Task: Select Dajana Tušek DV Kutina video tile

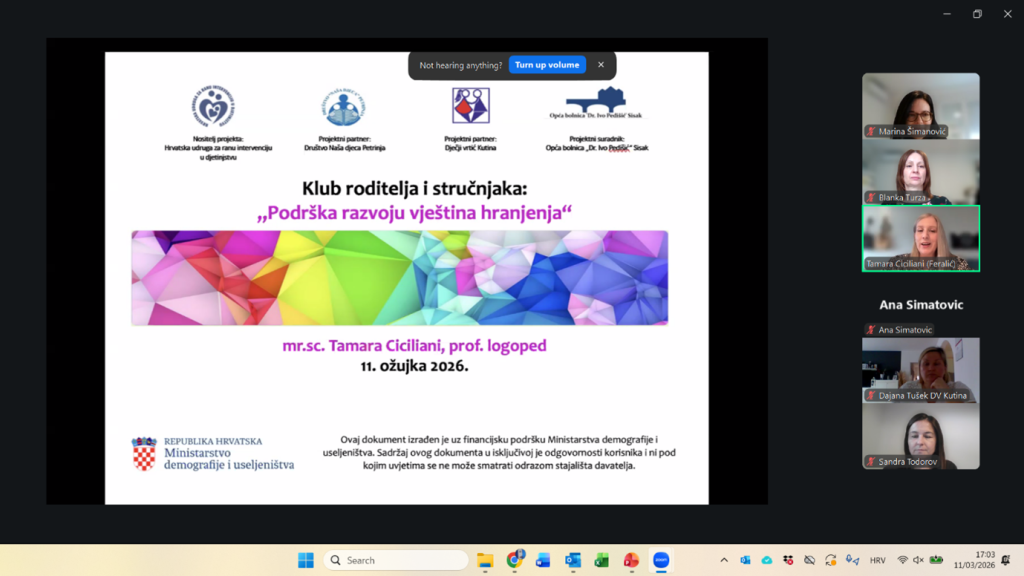Action: (x=921, y=370)
